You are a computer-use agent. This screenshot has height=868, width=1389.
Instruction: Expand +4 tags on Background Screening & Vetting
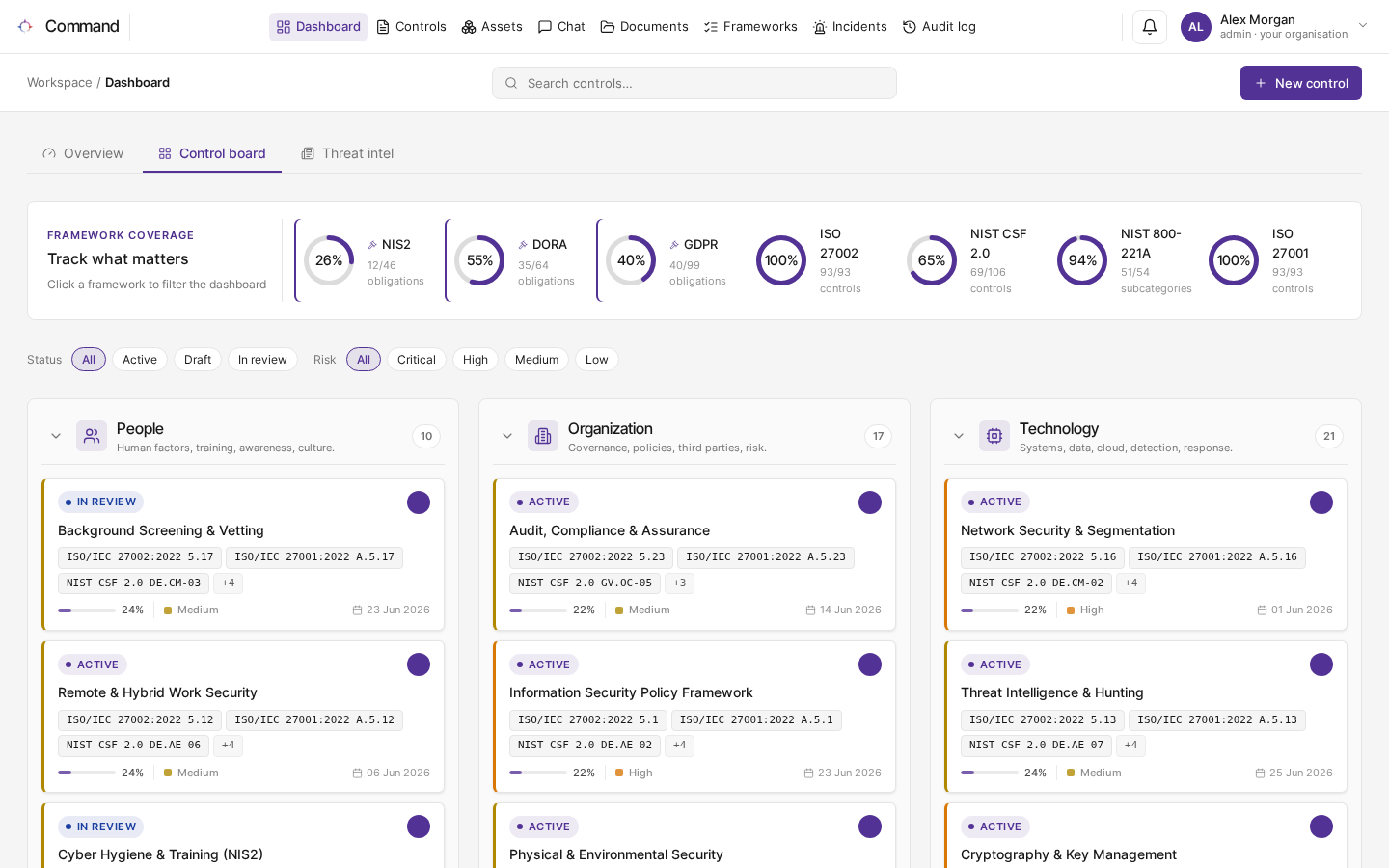(x=229, y=583)
